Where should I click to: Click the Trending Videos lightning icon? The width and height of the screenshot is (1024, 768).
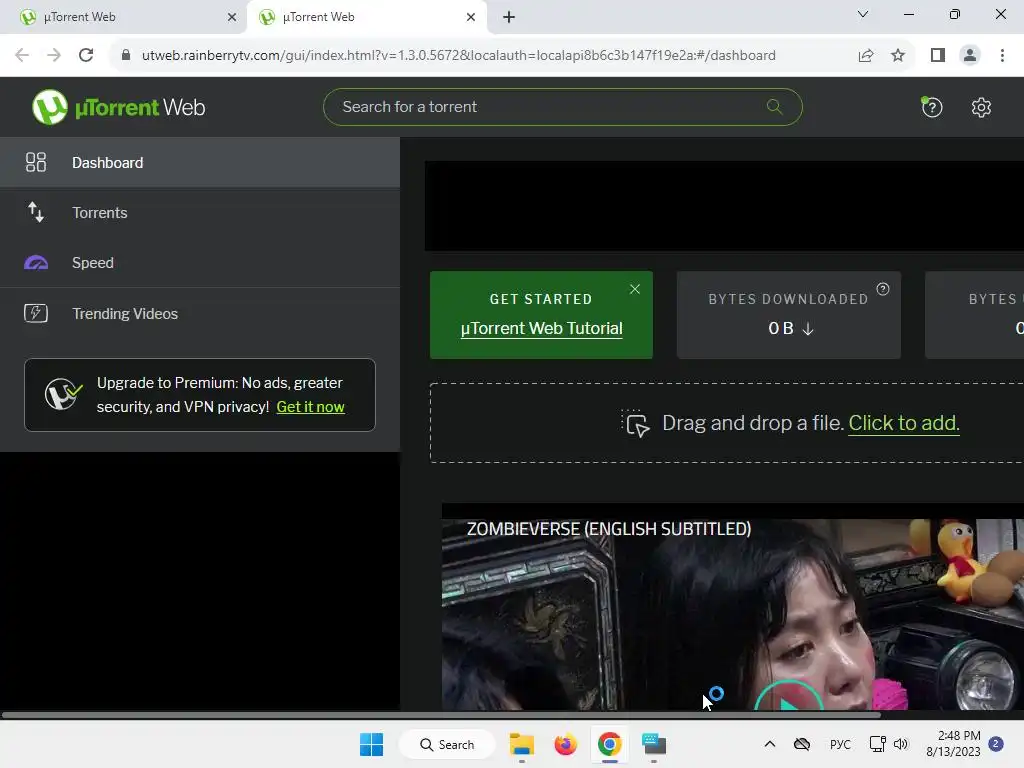click(36, 313)
